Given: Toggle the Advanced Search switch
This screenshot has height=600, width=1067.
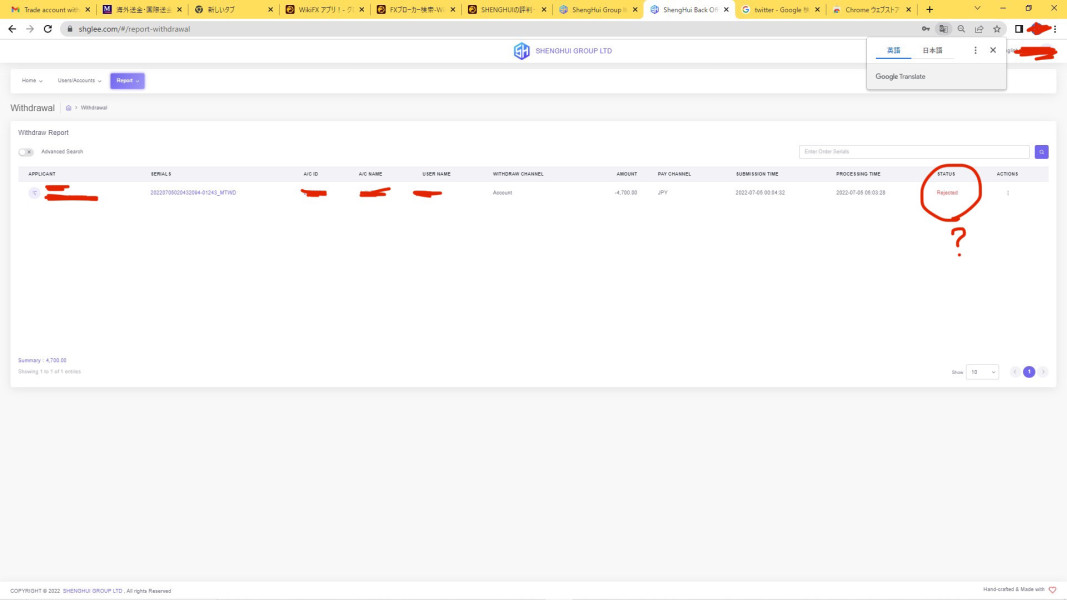Looking at the screenshot, I should point(26,152).
